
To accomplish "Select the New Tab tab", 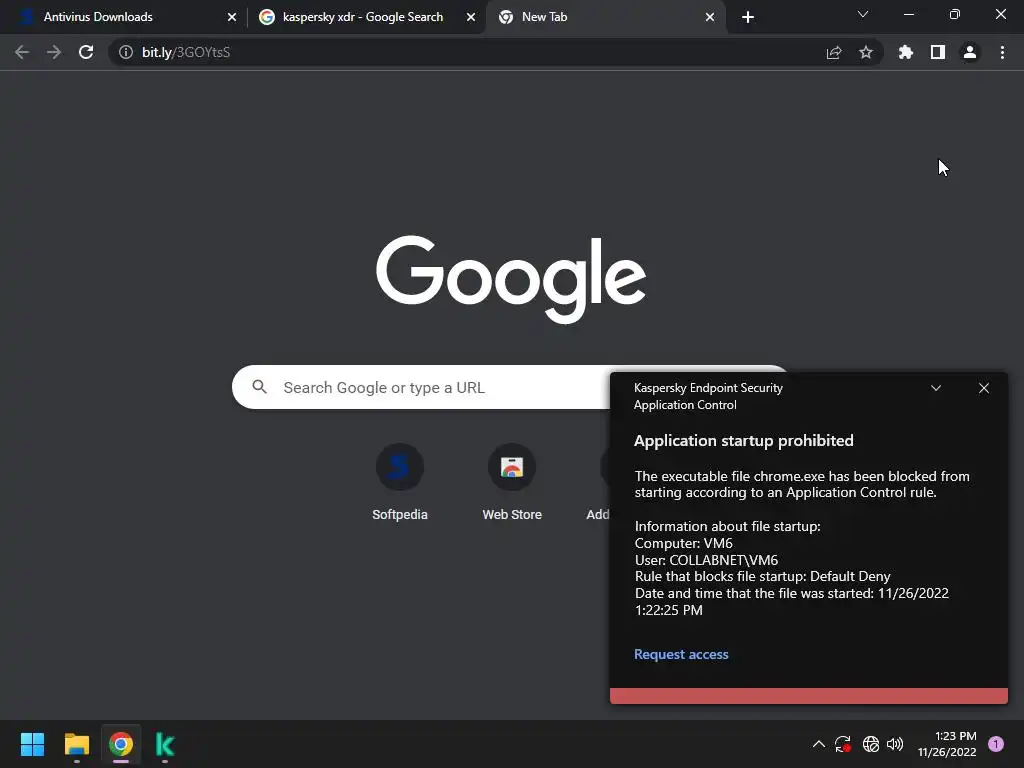I will tap(605, 17).
